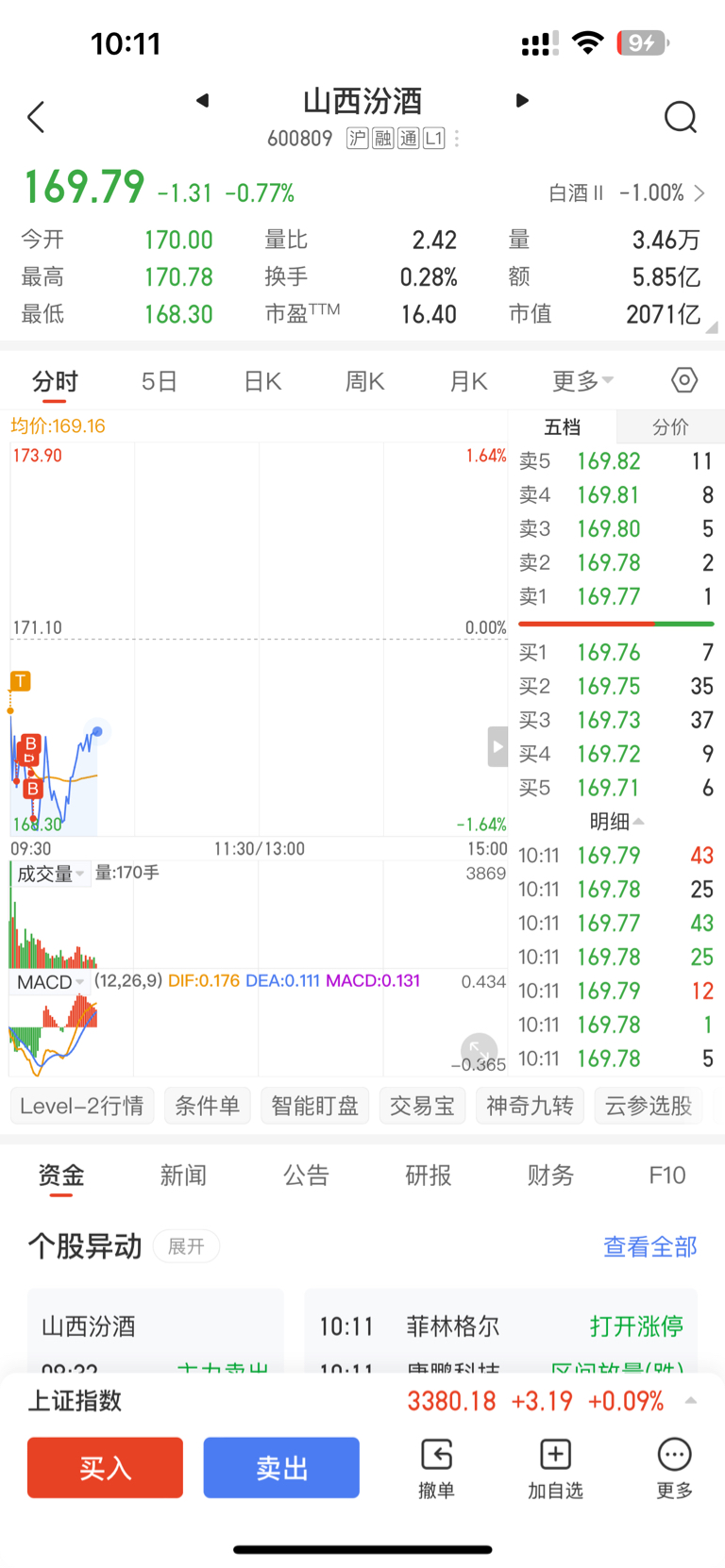Open the 查看全部 link
The image size is (725, 1568).
(x=649, y=1246)
